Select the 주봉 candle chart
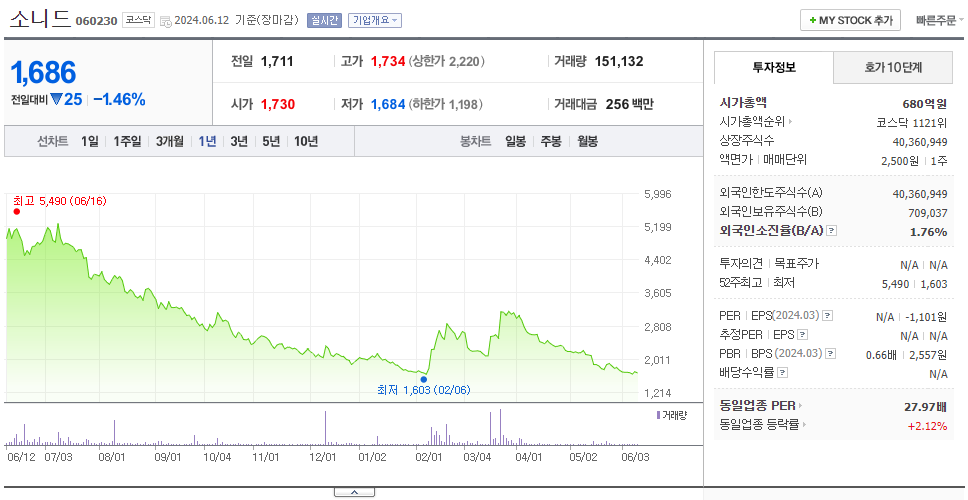 551,141
